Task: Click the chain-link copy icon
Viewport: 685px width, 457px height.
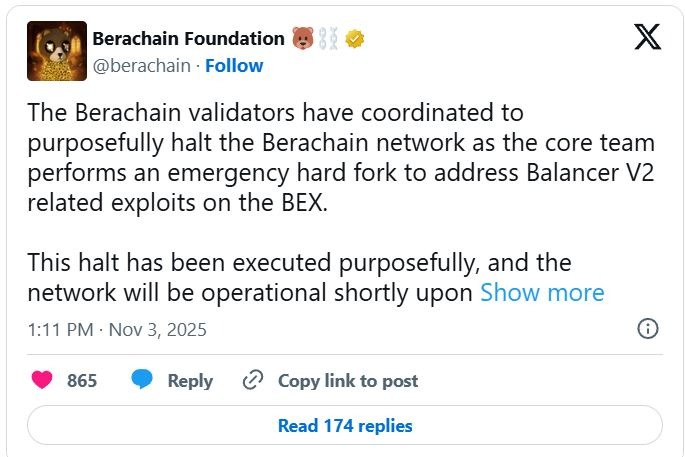Action: point(253,380)
